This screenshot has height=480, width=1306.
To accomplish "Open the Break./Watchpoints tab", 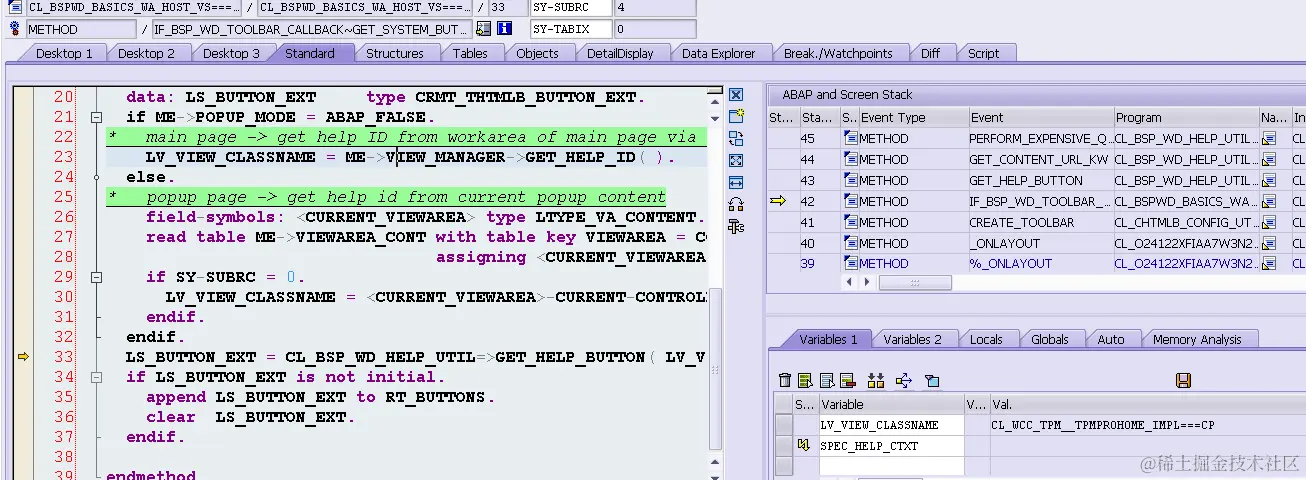I will pos(838,54).
